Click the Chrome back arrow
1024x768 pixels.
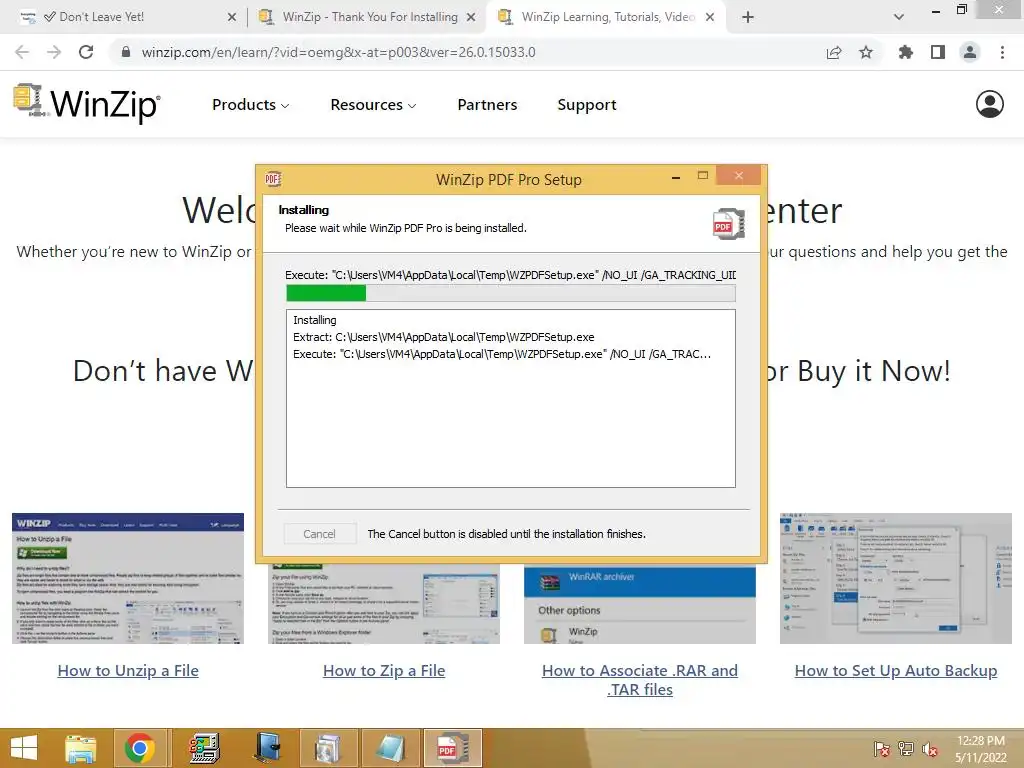pyautogui.click(x=22, y=52)
